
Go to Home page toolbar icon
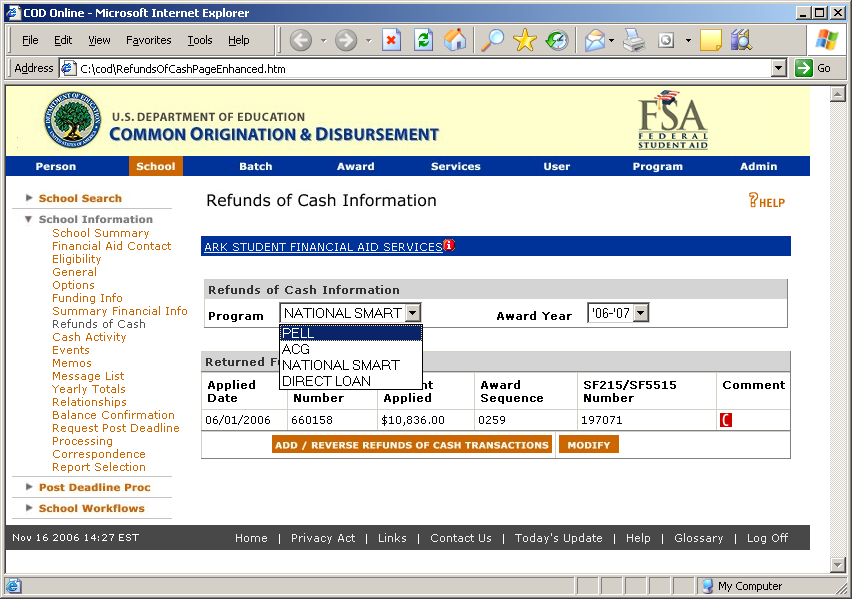(455, 40)
